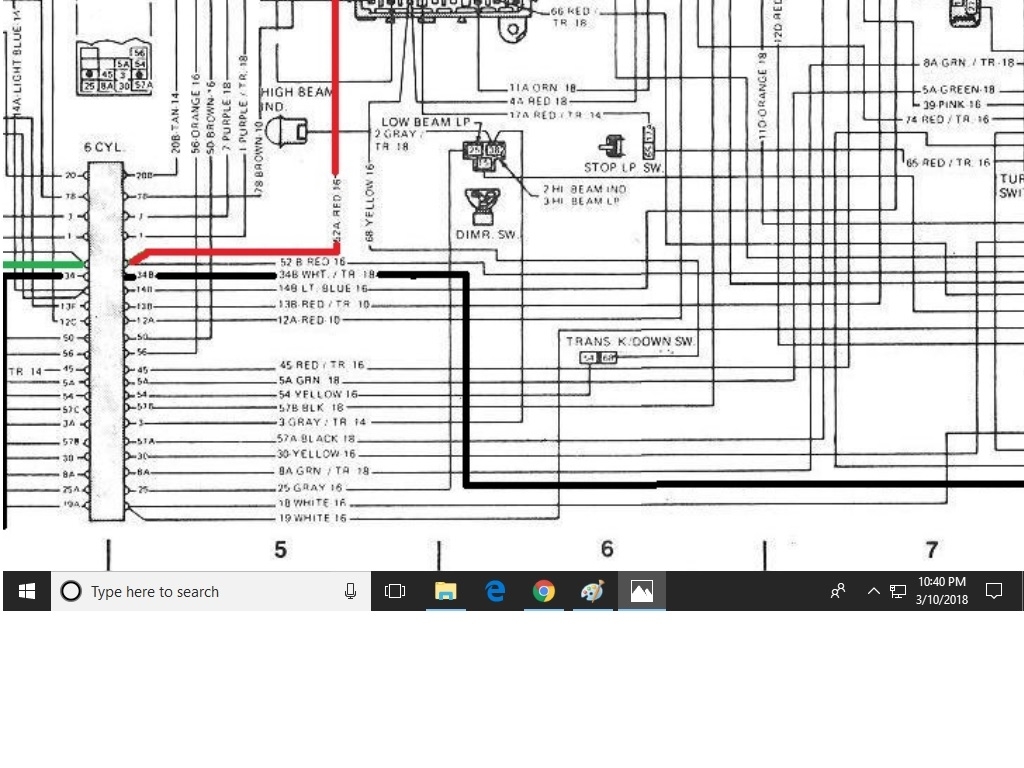The height and width of the screenshot is (768, 1024).
Task: Click the 2 HI BEAM IND label
Action: click(x=584, y=189)
